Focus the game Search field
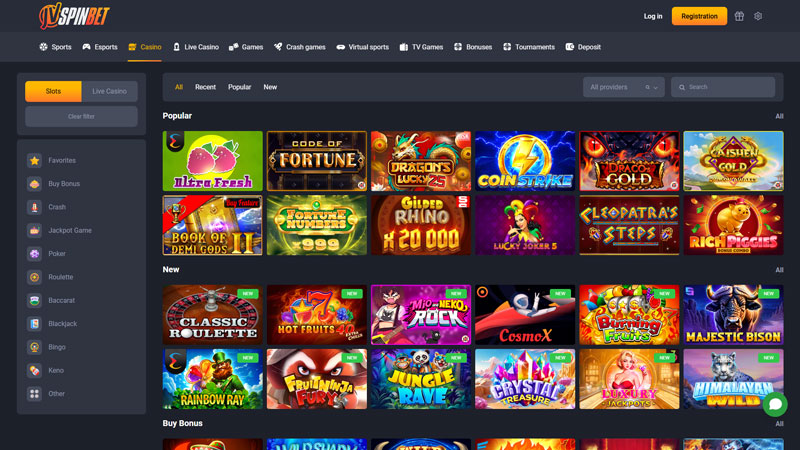 click(x=723, y=87)
